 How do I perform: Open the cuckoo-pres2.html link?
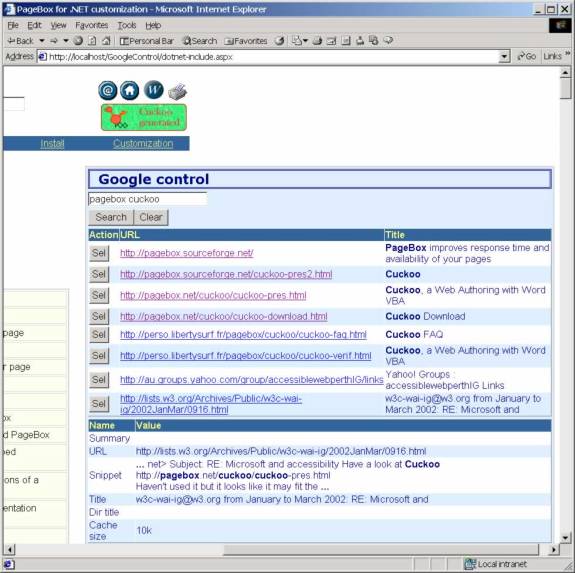226,274
